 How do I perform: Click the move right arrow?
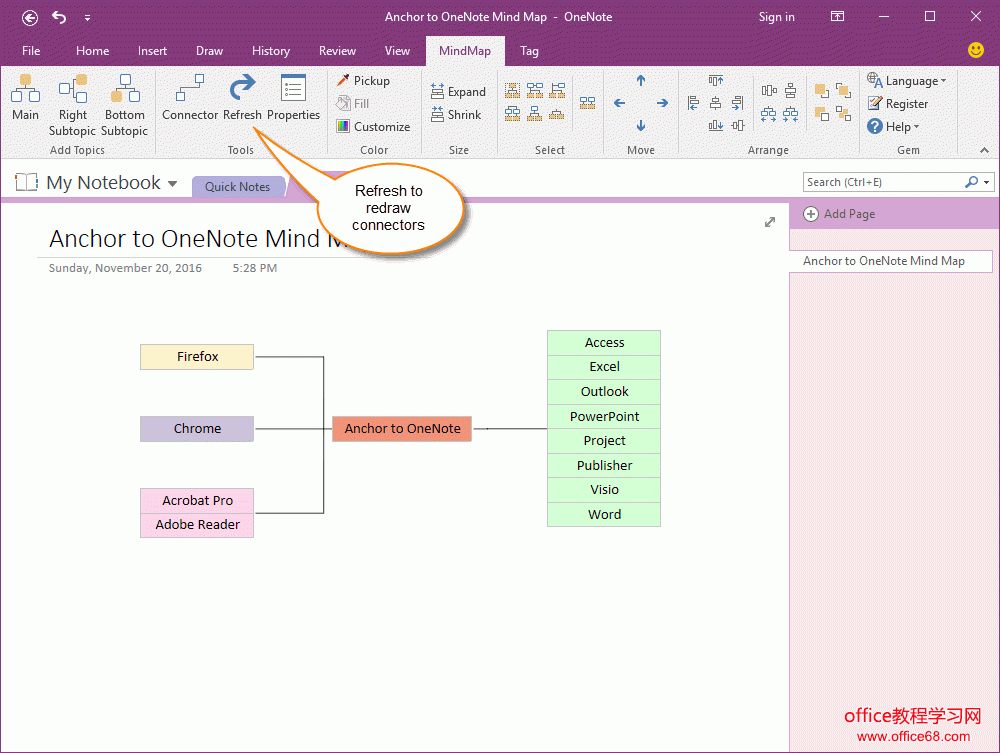662,103
